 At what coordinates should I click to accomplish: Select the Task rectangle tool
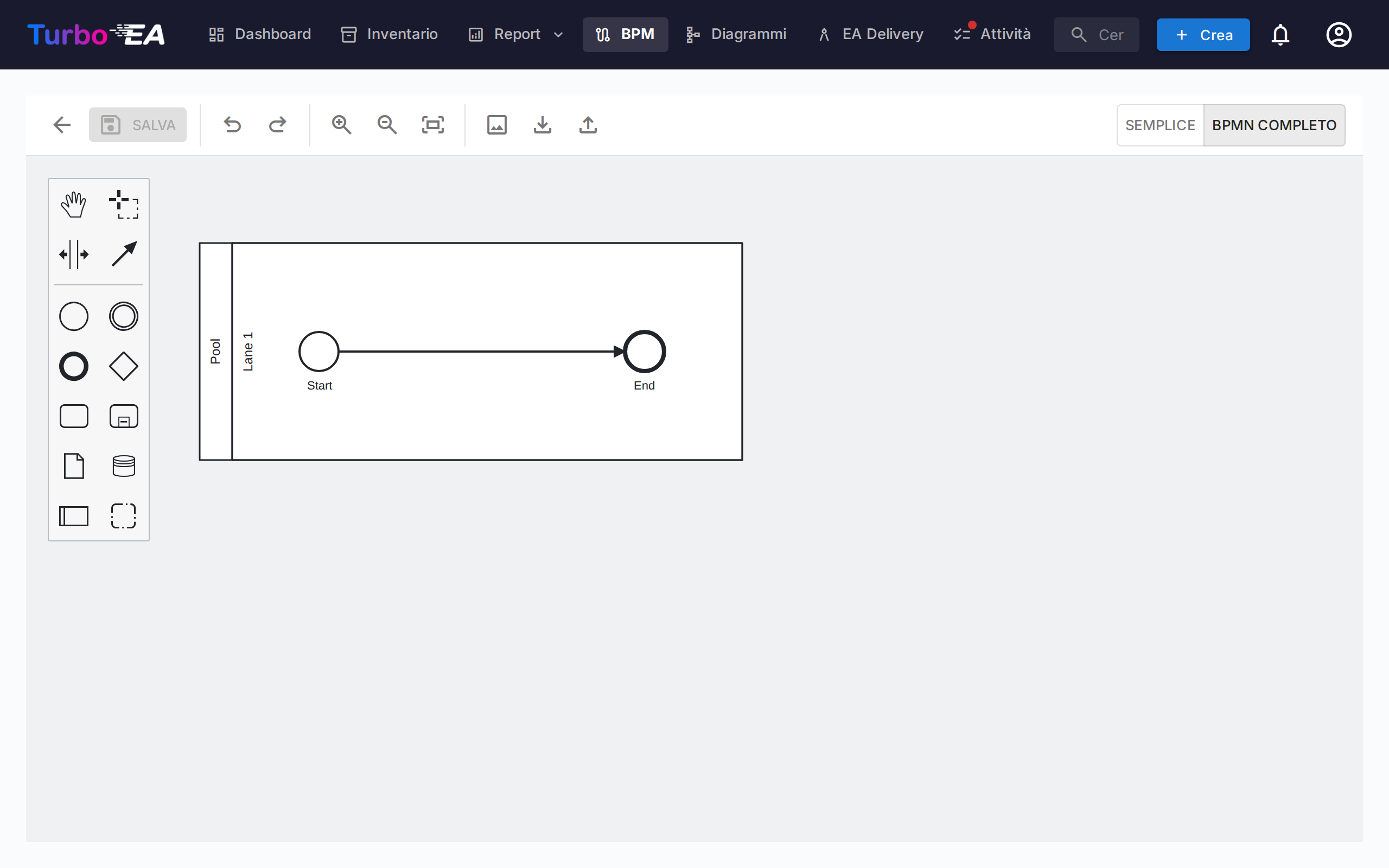point(73,416)
